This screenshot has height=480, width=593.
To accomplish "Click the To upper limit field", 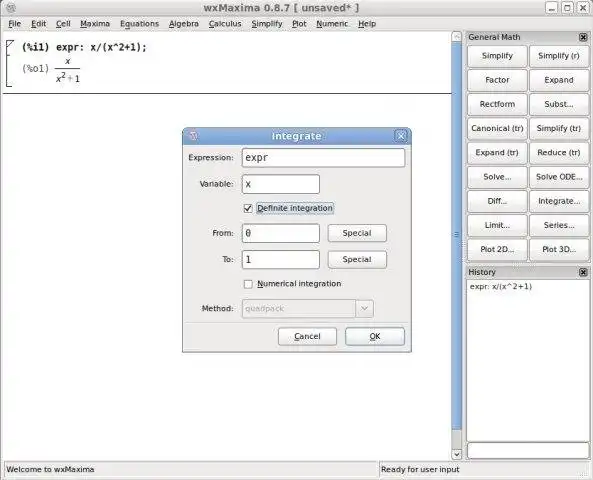I will point(281,259).
